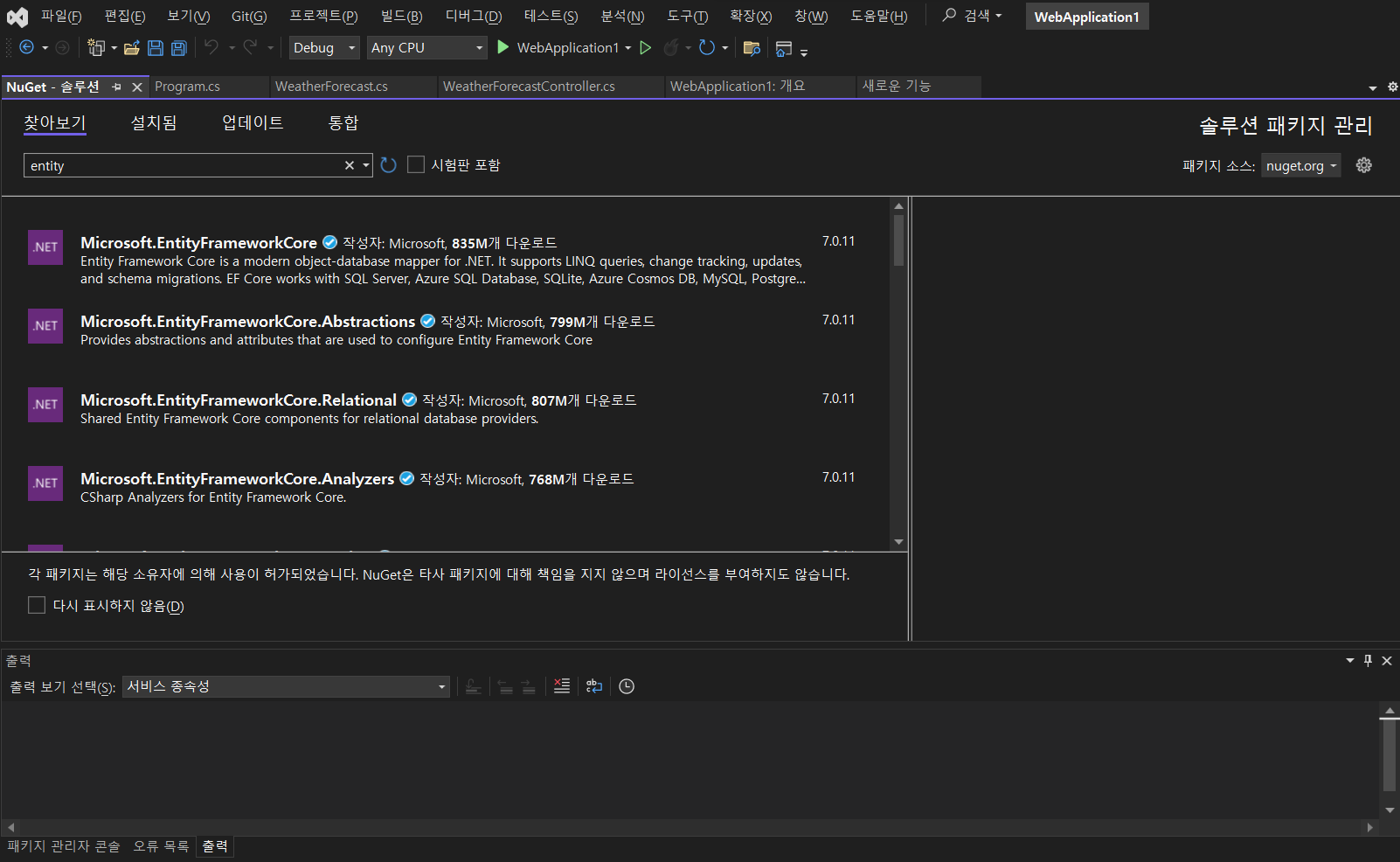Image resolution: width=1400 pixels, height=862 pixels.
Task: Open WeatherForecastController.cs tab
Action: [551, 87]
